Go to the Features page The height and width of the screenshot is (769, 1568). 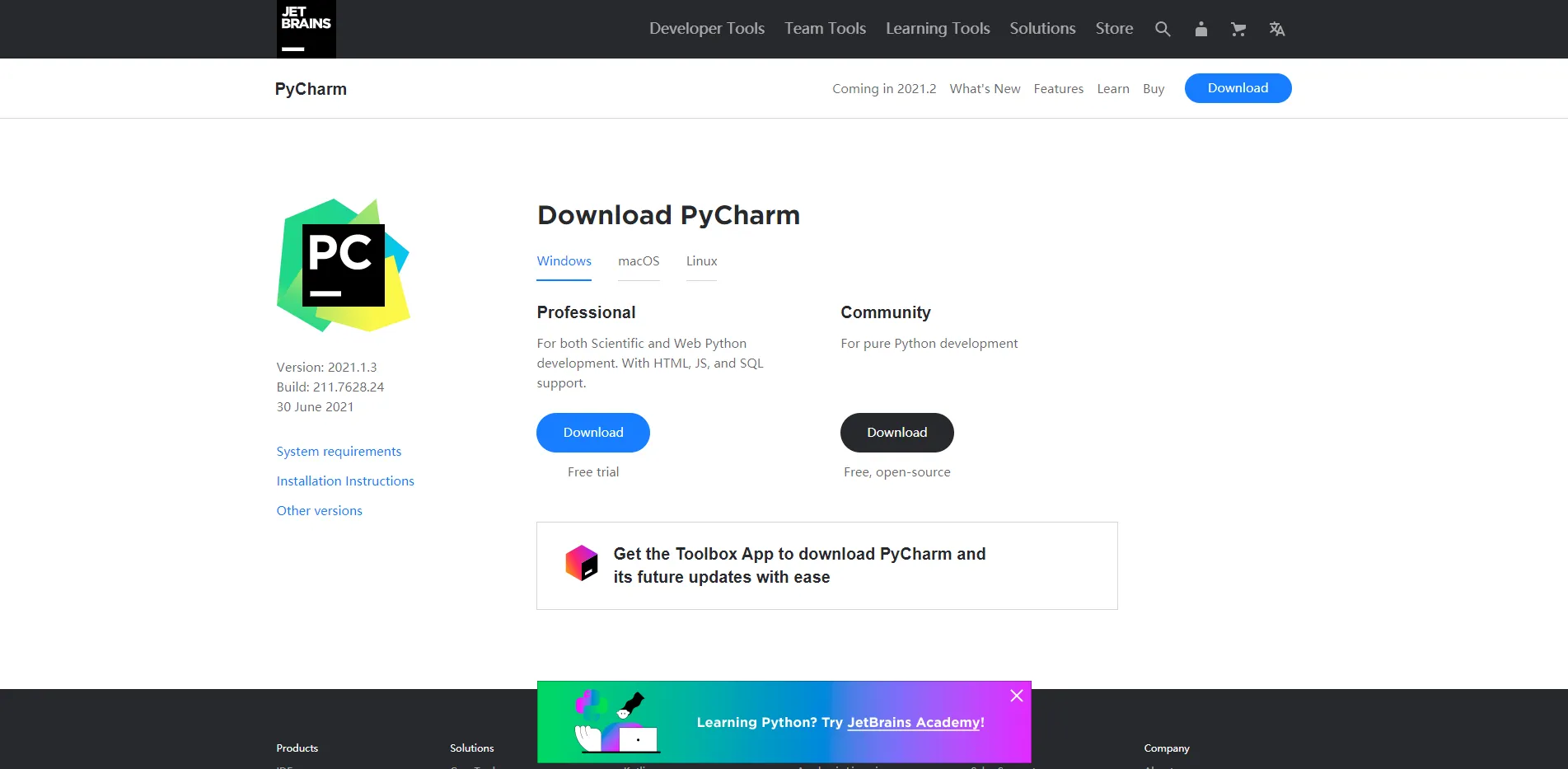point(1059,89)
